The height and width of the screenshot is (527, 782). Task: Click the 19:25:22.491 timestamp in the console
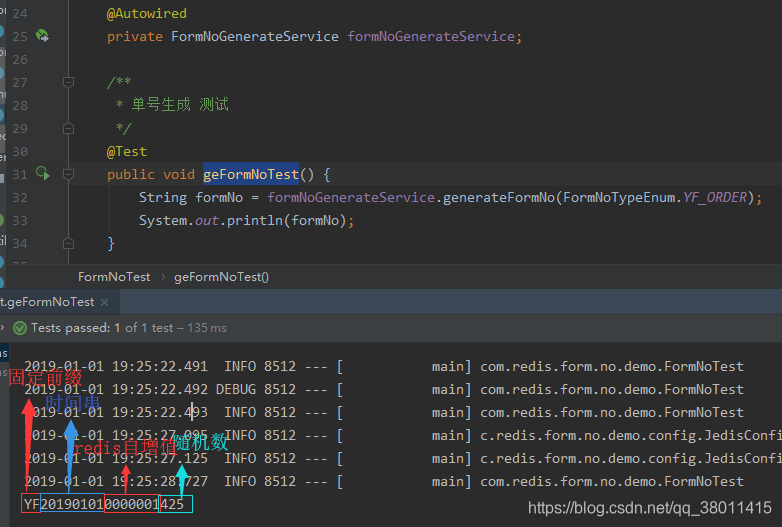(160, 366)
